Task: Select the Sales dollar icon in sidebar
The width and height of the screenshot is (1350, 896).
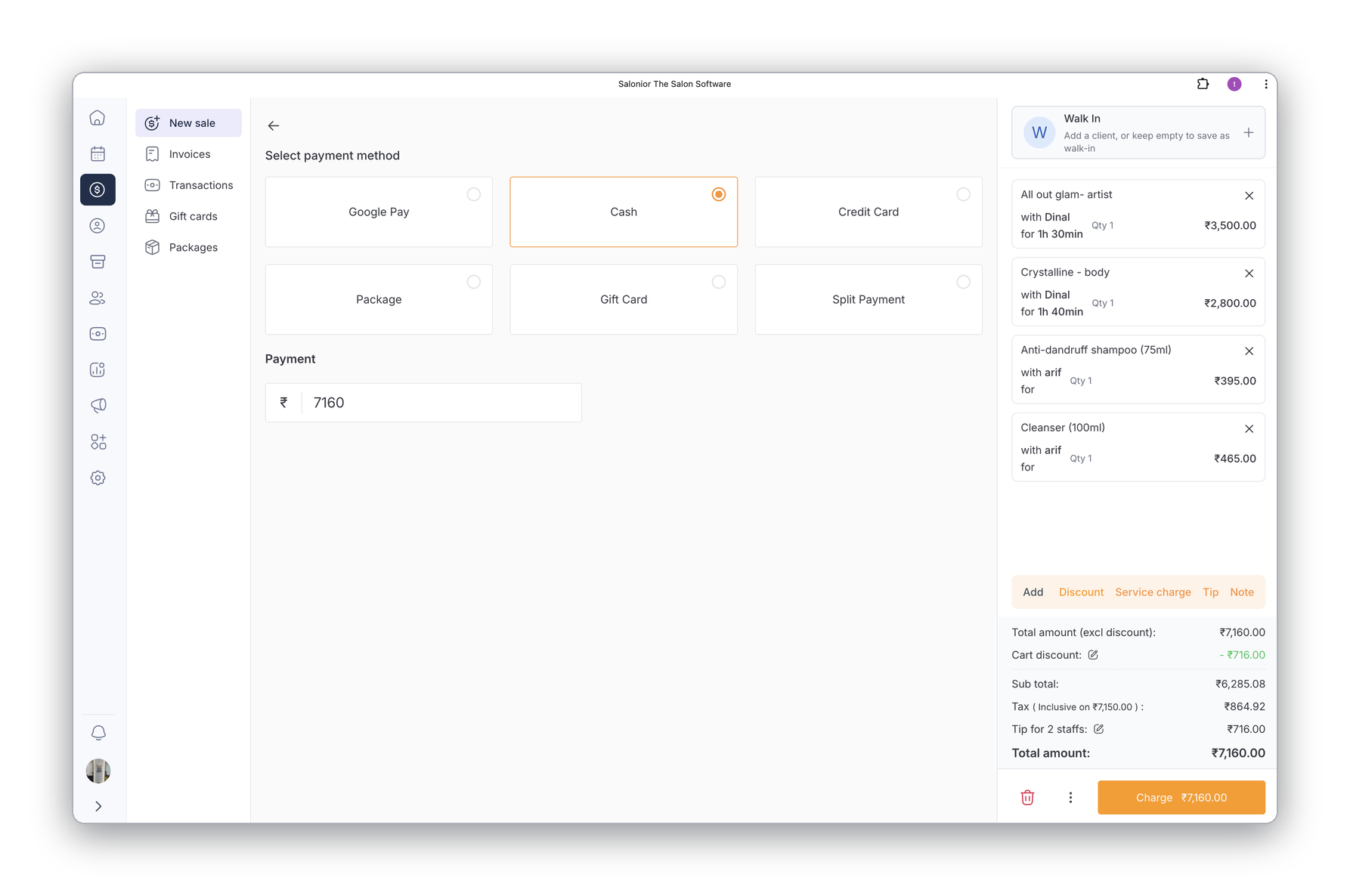Action: (x=98, y=190)
